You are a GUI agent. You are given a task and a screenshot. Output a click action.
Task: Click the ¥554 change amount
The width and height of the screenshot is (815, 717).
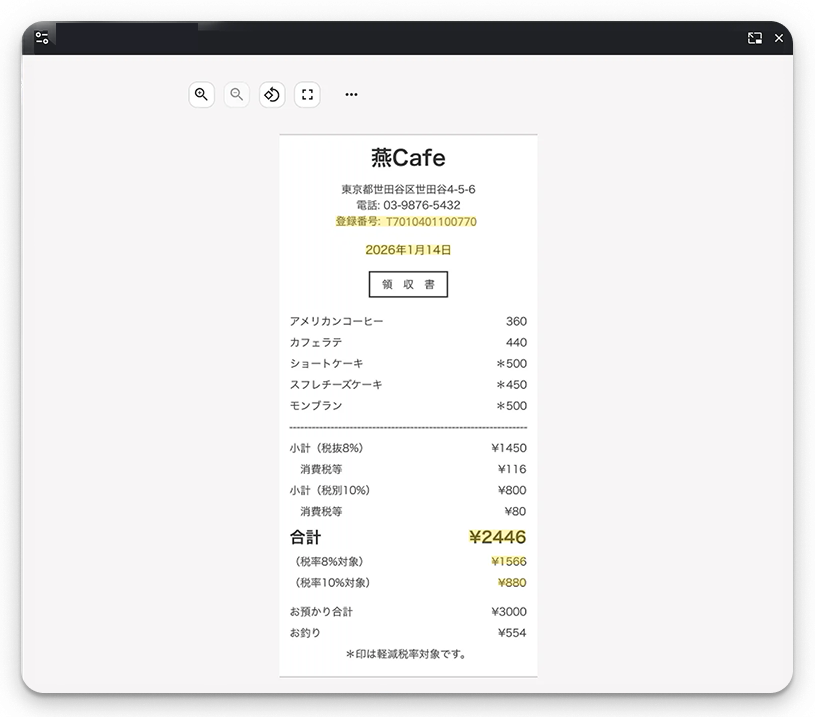(512, 633)
